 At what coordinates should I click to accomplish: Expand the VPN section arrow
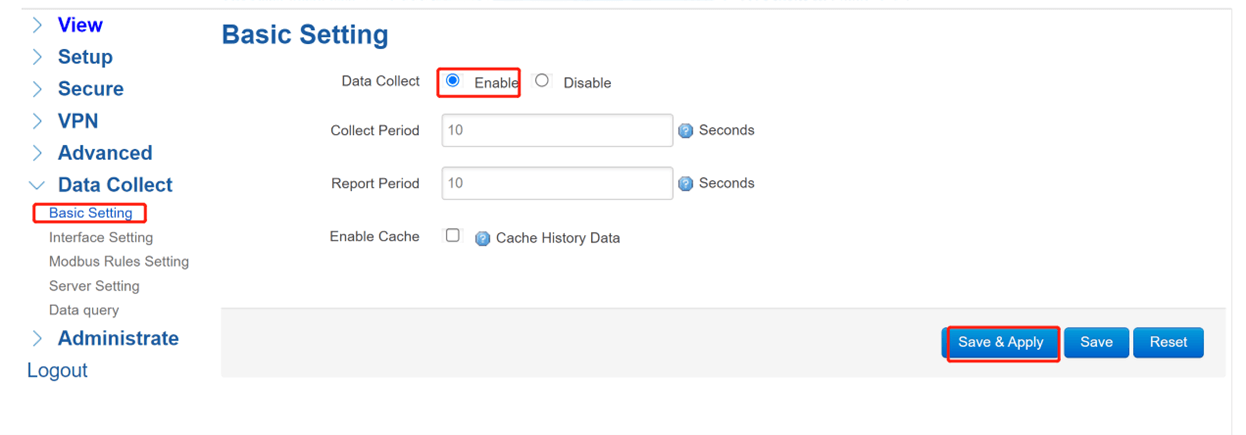pos(37,121)
